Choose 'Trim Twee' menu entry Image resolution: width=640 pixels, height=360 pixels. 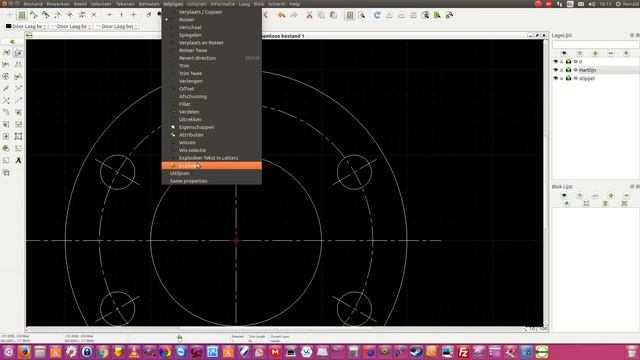(x=211, y=73)
